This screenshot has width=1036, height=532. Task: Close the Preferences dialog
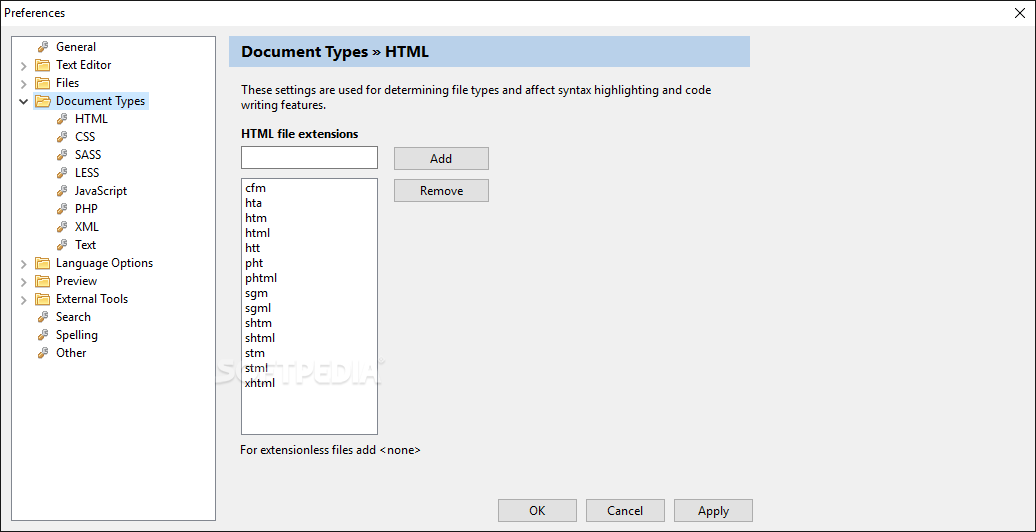1020,13
